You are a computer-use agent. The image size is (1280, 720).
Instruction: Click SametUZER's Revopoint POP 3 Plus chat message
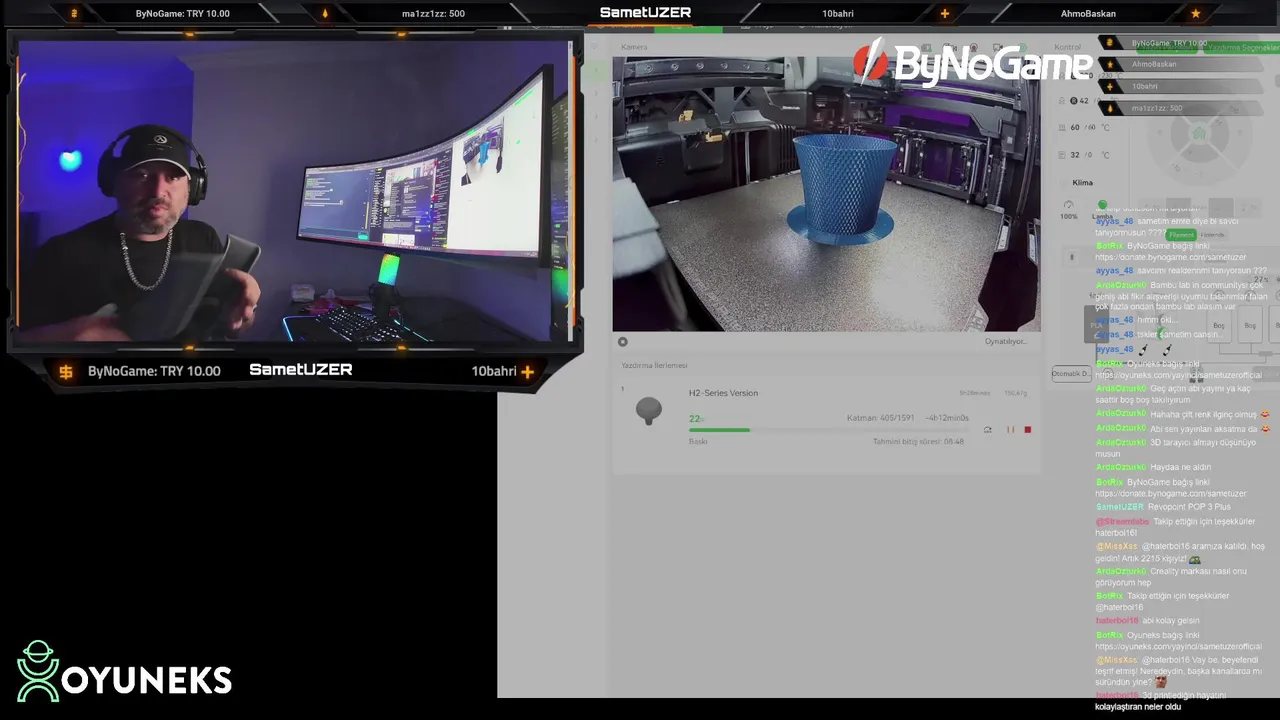point(1163,507)
